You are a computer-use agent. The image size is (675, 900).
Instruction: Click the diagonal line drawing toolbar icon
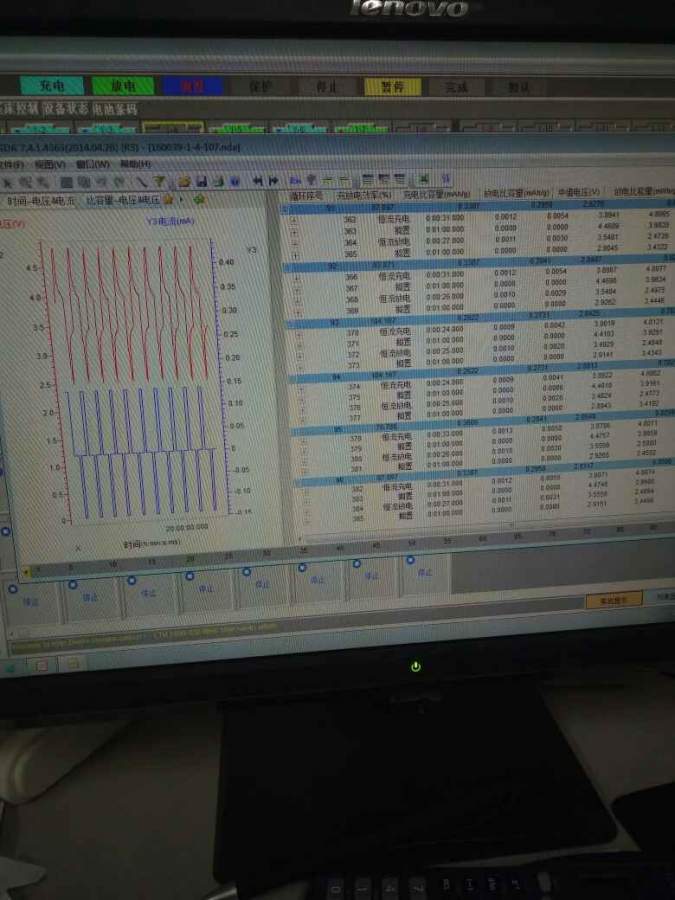coord(142,182)
